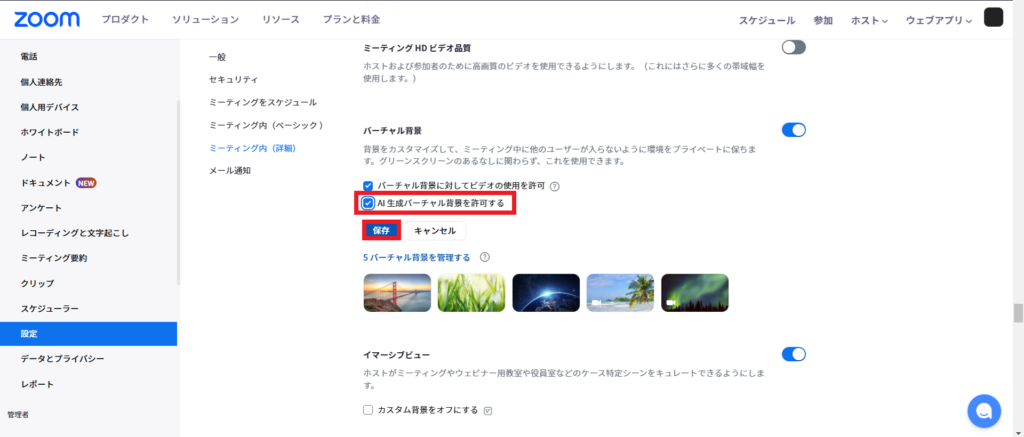Toggle the ミーティング HD ビデオ品質 switch

click(793, 47)
